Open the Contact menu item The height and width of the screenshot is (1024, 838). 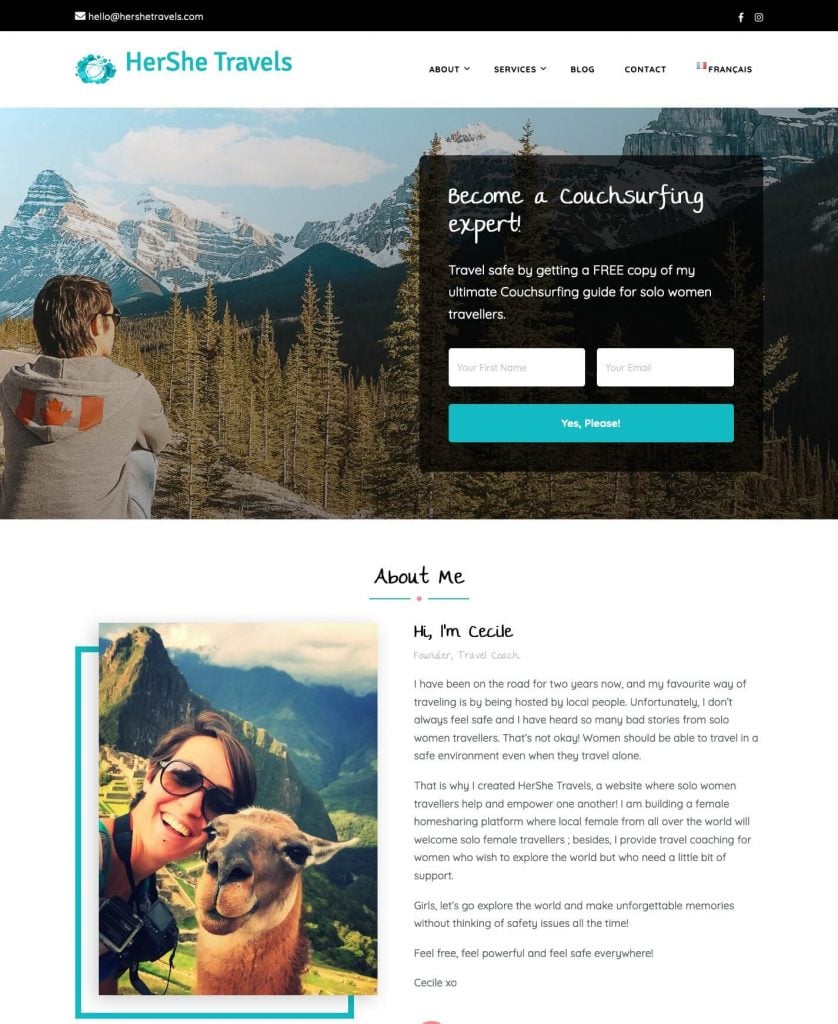coord(645,69)
